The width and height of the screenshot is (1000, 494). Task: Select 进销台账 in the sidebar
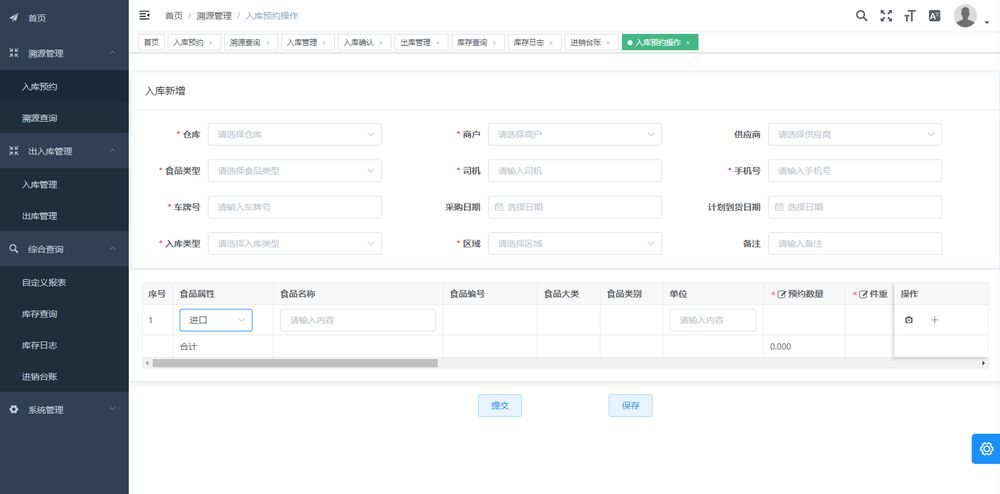point(40,377)
